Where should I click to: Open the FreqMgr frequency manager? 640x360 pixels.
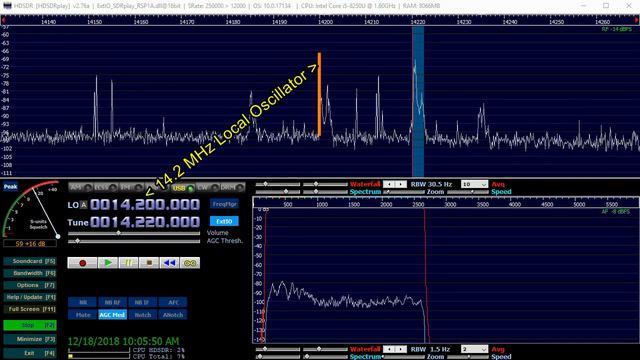[224, 204]
